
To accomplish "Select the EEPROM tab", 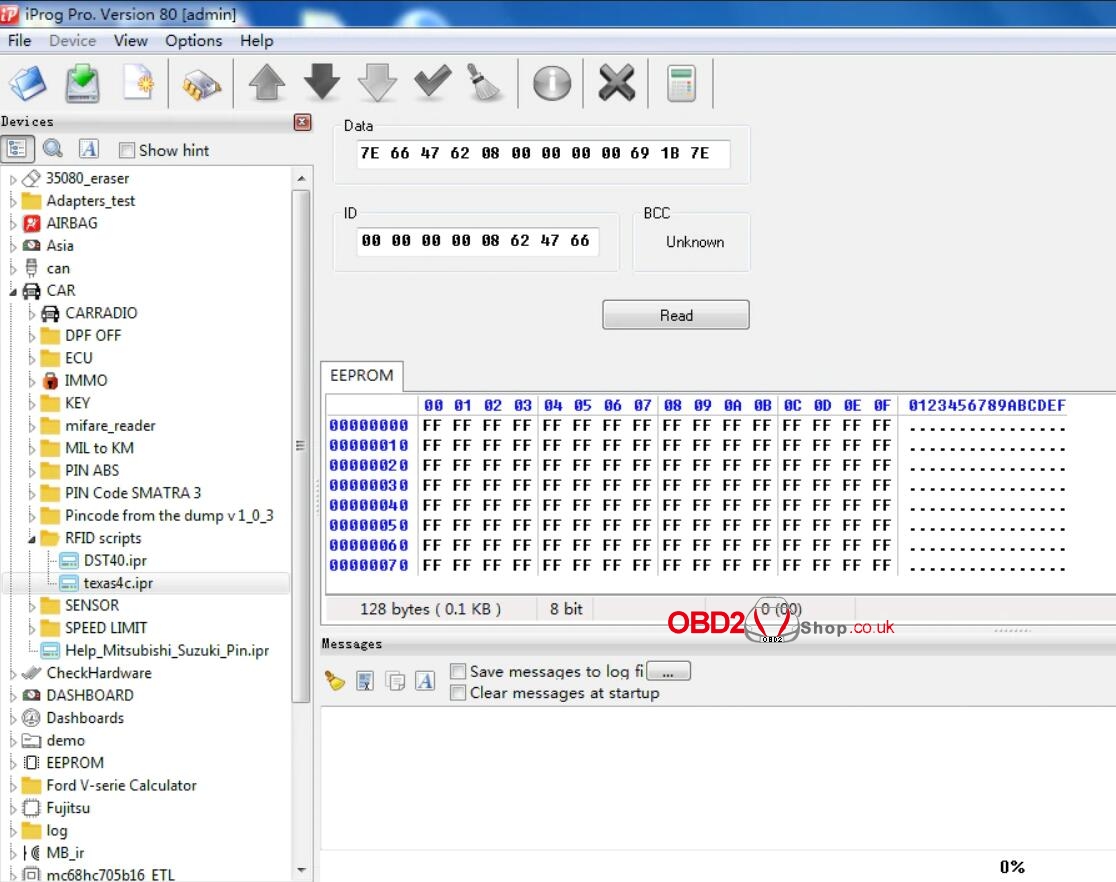I will point(362,376).
